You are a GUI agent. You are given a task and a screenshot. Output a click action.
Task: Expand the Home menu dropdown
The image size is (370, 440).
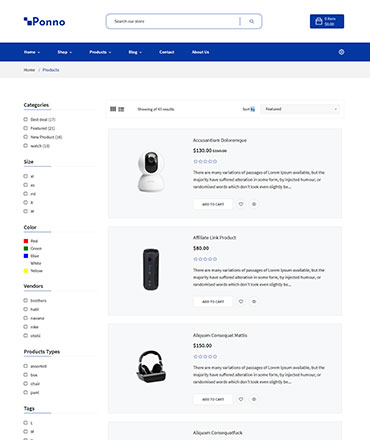click(x=32, y=52)
